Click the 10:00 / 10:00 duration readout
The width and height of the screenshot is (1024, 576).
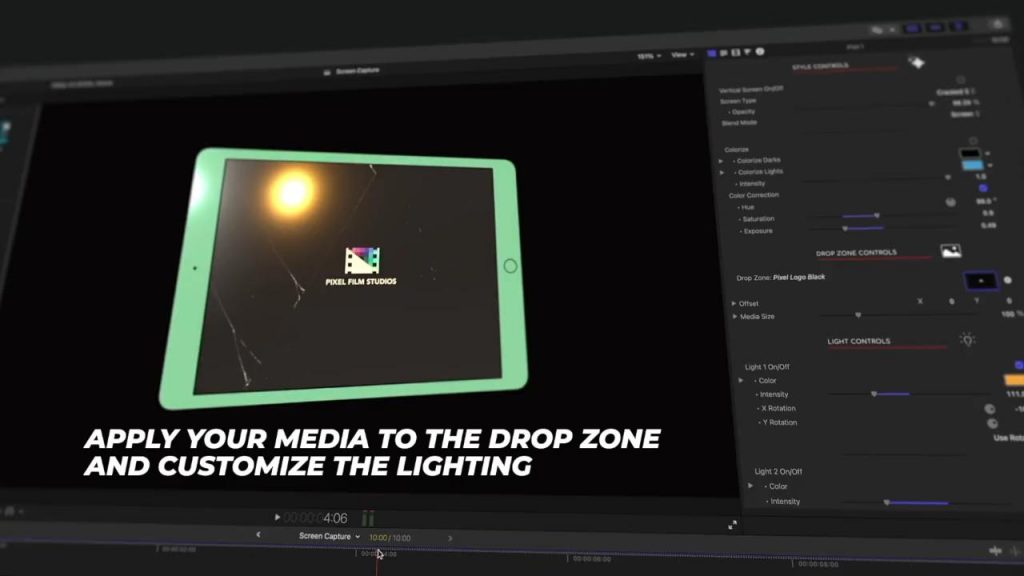(x=390, y=538)
